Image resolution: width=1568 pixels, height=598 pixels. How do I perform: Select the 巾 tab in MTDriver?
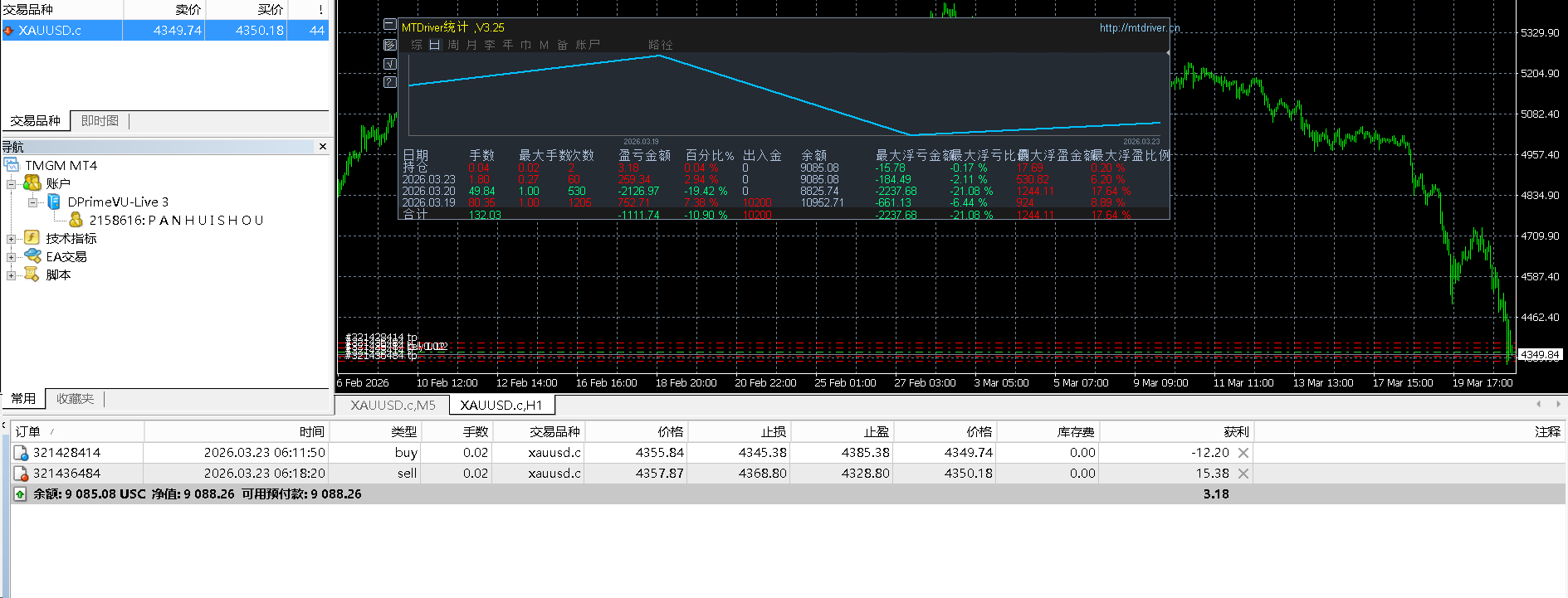[x=526, y=45]
